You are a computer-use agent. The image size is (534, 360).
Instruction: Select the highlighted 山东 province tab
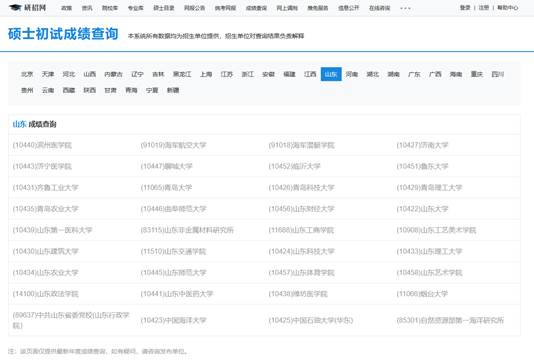331,74
